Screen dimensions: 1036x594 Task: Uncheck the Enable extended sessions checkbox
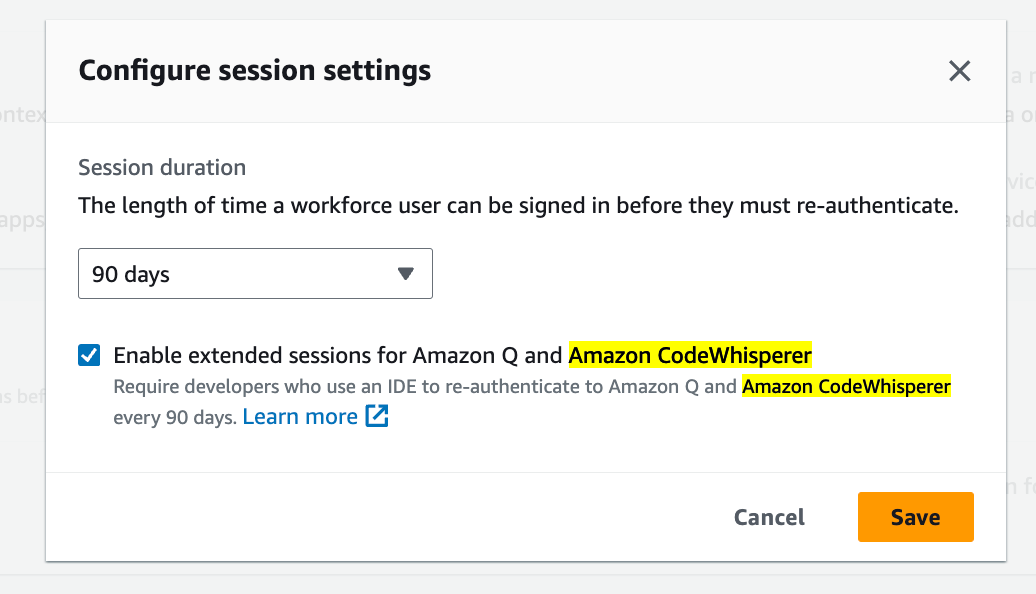89,355
